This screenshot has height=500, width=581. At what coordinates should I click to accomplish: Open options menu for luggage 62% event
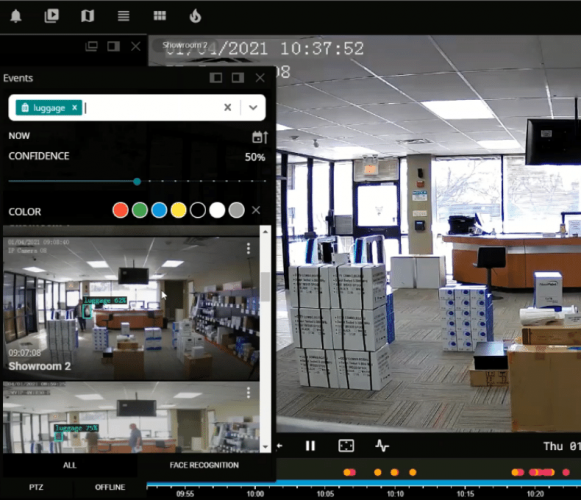[248, 248]
